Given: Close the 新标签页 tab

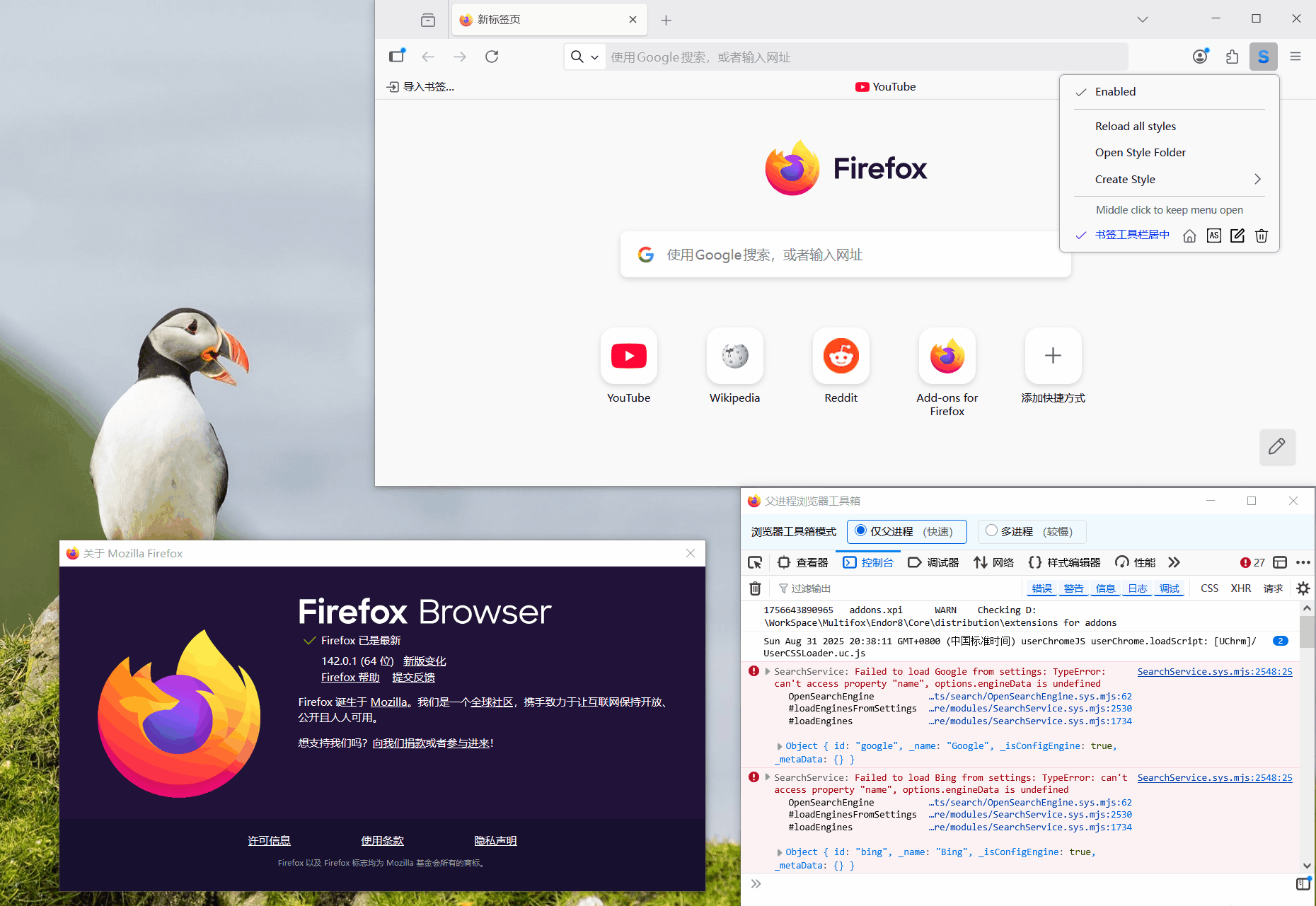Looking at the screenshot, I should tap(633, 20).
